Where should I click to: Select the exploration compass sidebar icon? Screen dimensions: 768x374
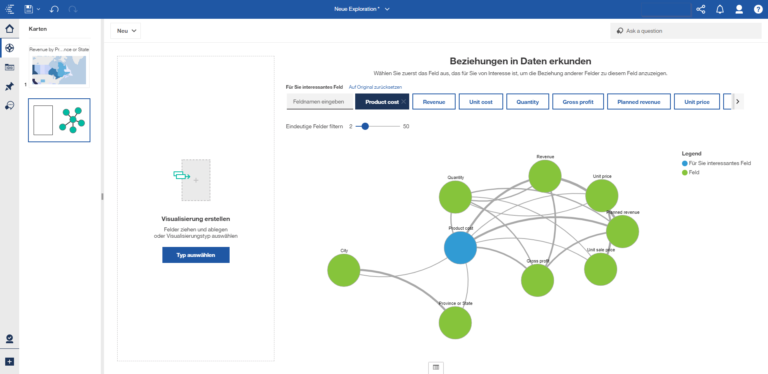point(9,48)
